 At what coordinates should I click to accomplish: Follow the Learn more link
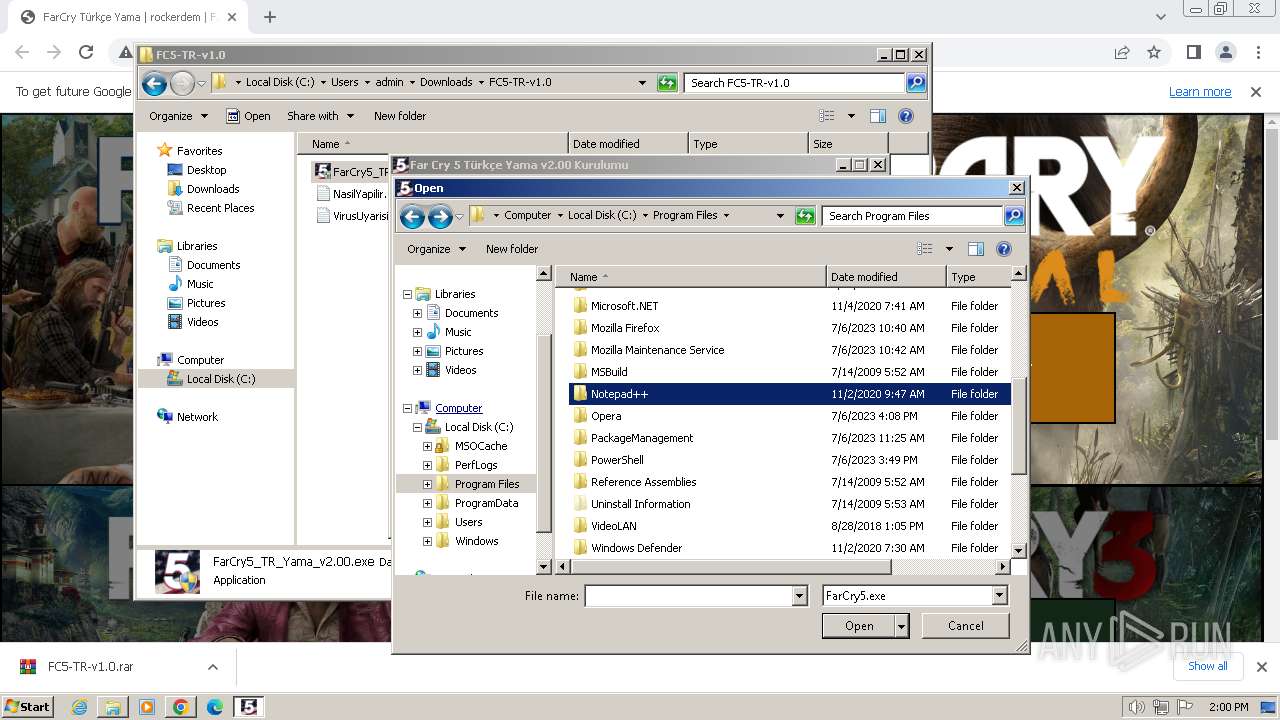[x=1200, y=91]
